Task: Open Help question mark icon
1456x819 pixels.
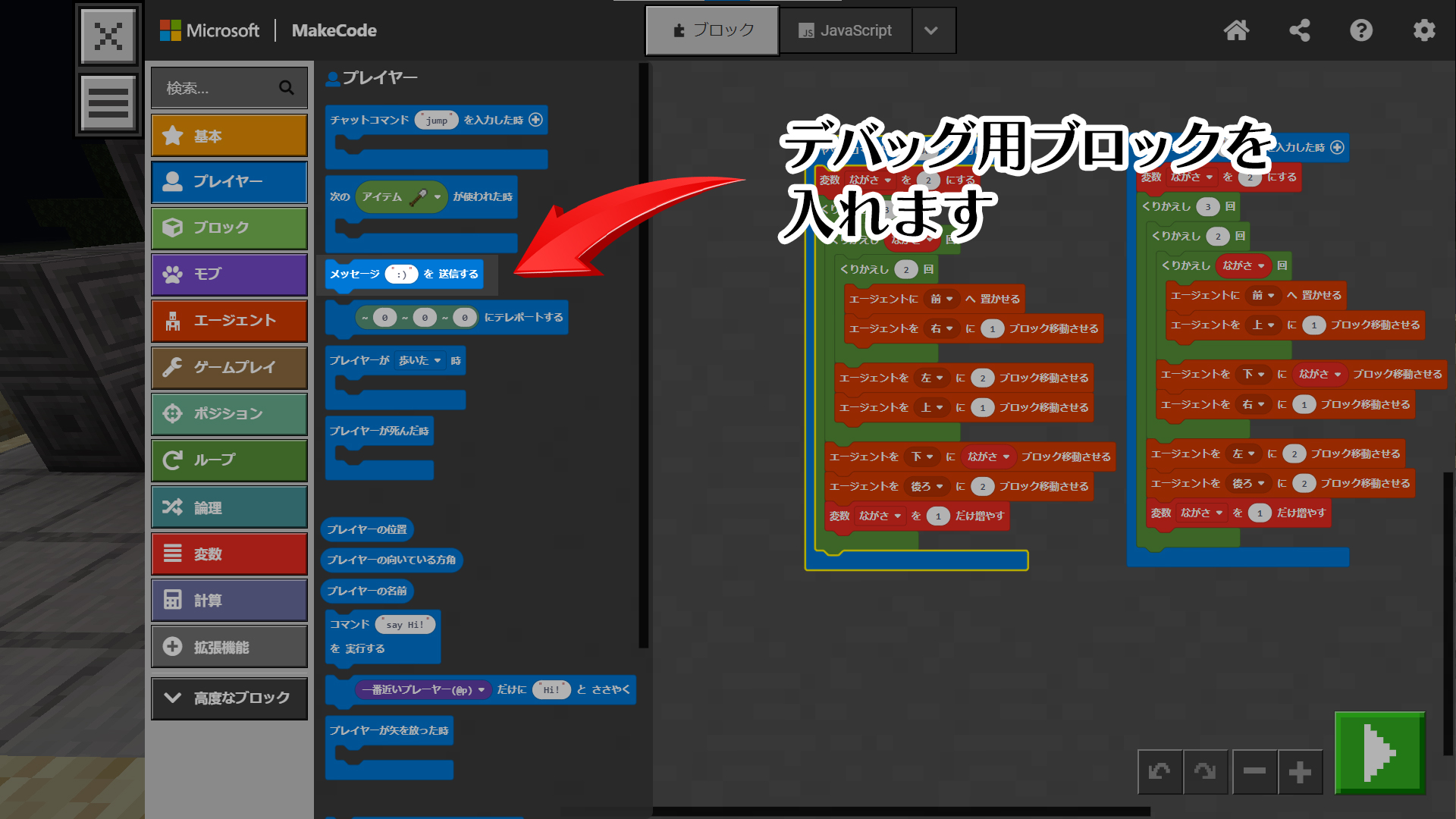Action: click(1361, 30)
